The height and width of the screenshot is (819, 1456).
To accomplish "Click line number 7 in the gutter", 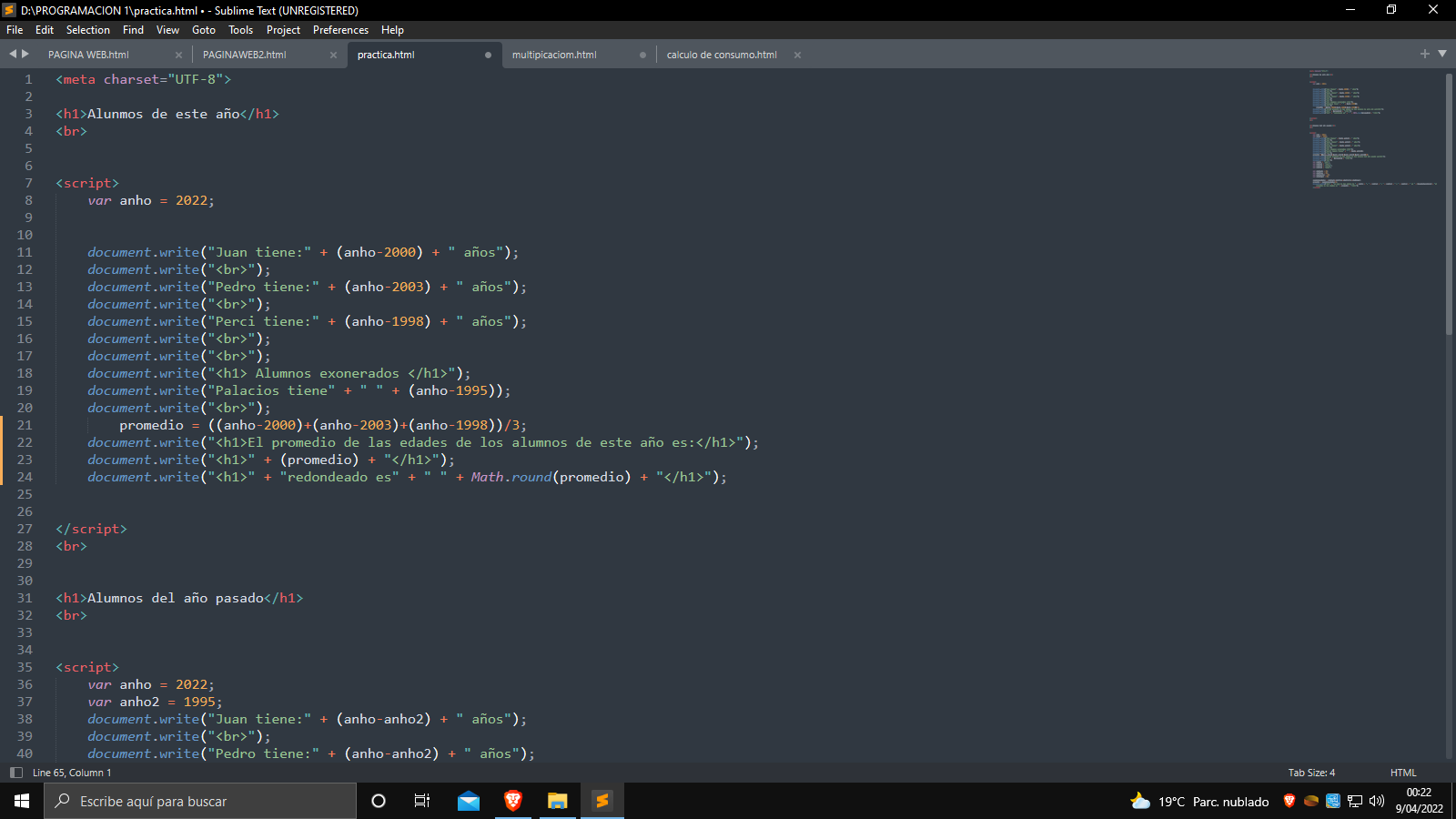I will click(x=28, y=183).
